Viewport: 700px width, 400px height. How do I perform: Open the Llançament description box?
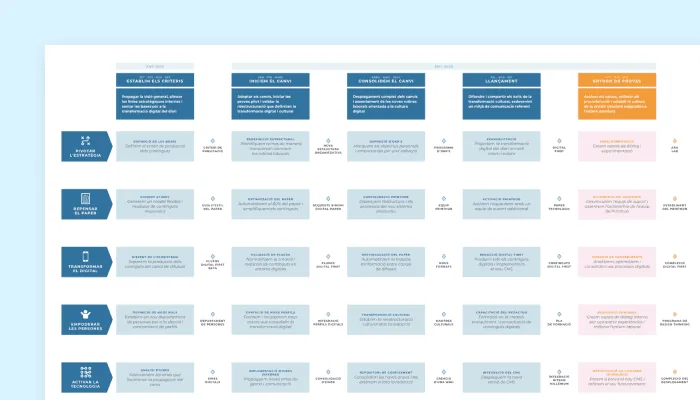click(501, 104)
